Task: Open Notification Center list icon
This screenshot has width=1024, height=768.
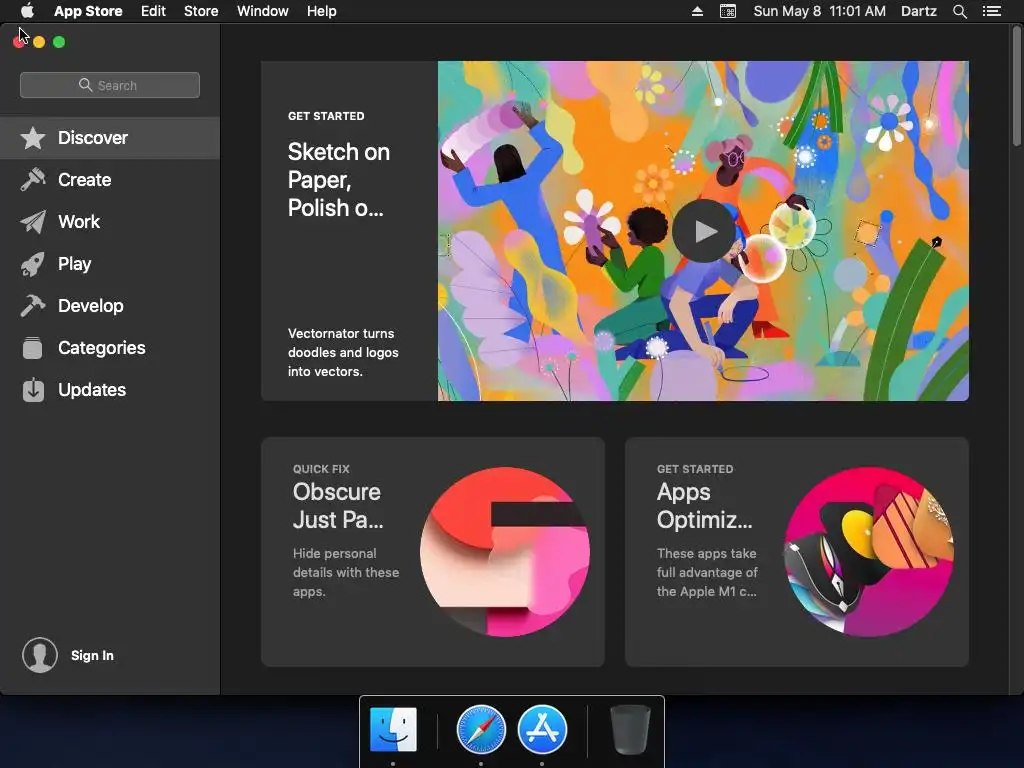Action: (x=992, y=11)
